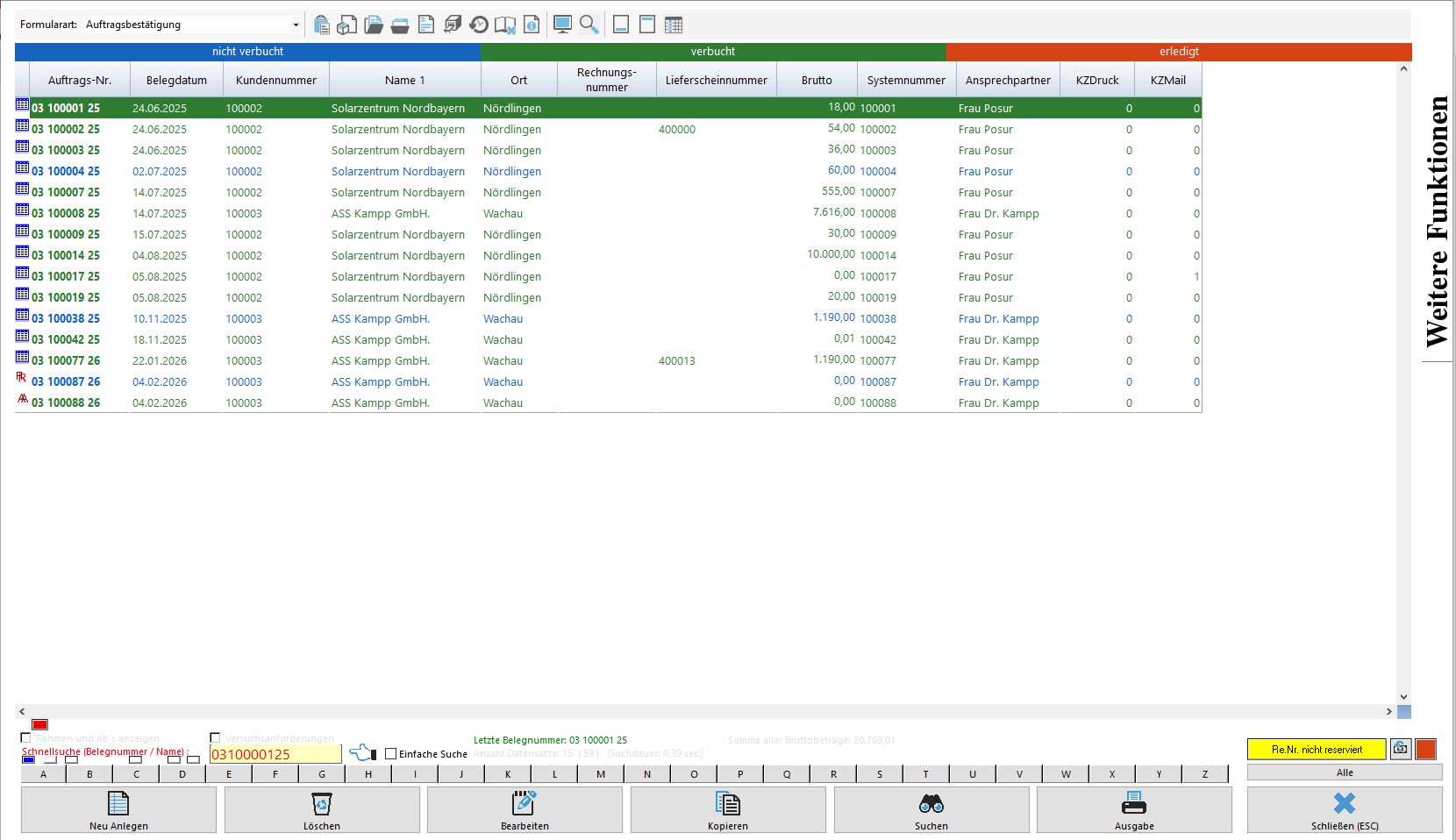
Task: Toggle the Versuchsanforderungen checkbox
Action: (215, 738)
